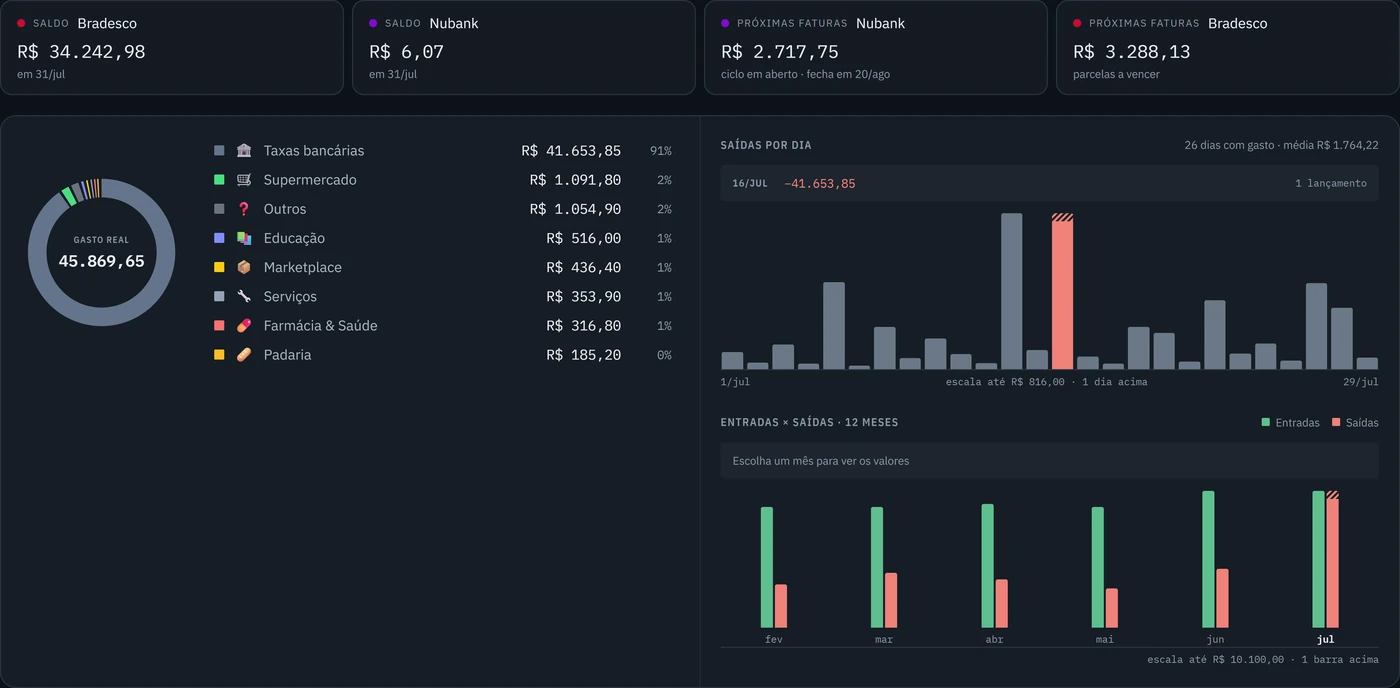The height and width of the screenshot is (688, 1400).
Task: Select the jul month in the 12 months chart
Action: tap(1325, 565)
